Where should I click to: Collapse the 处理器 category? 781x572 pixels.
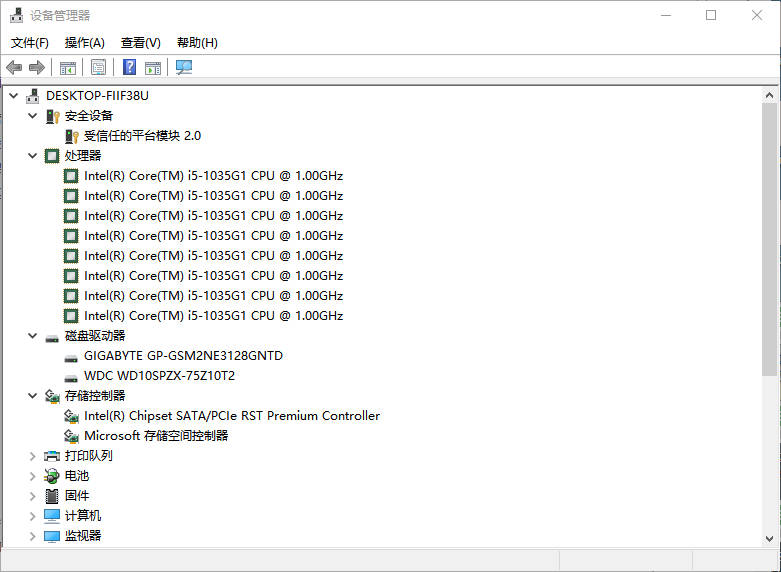(x=33, y=156)
